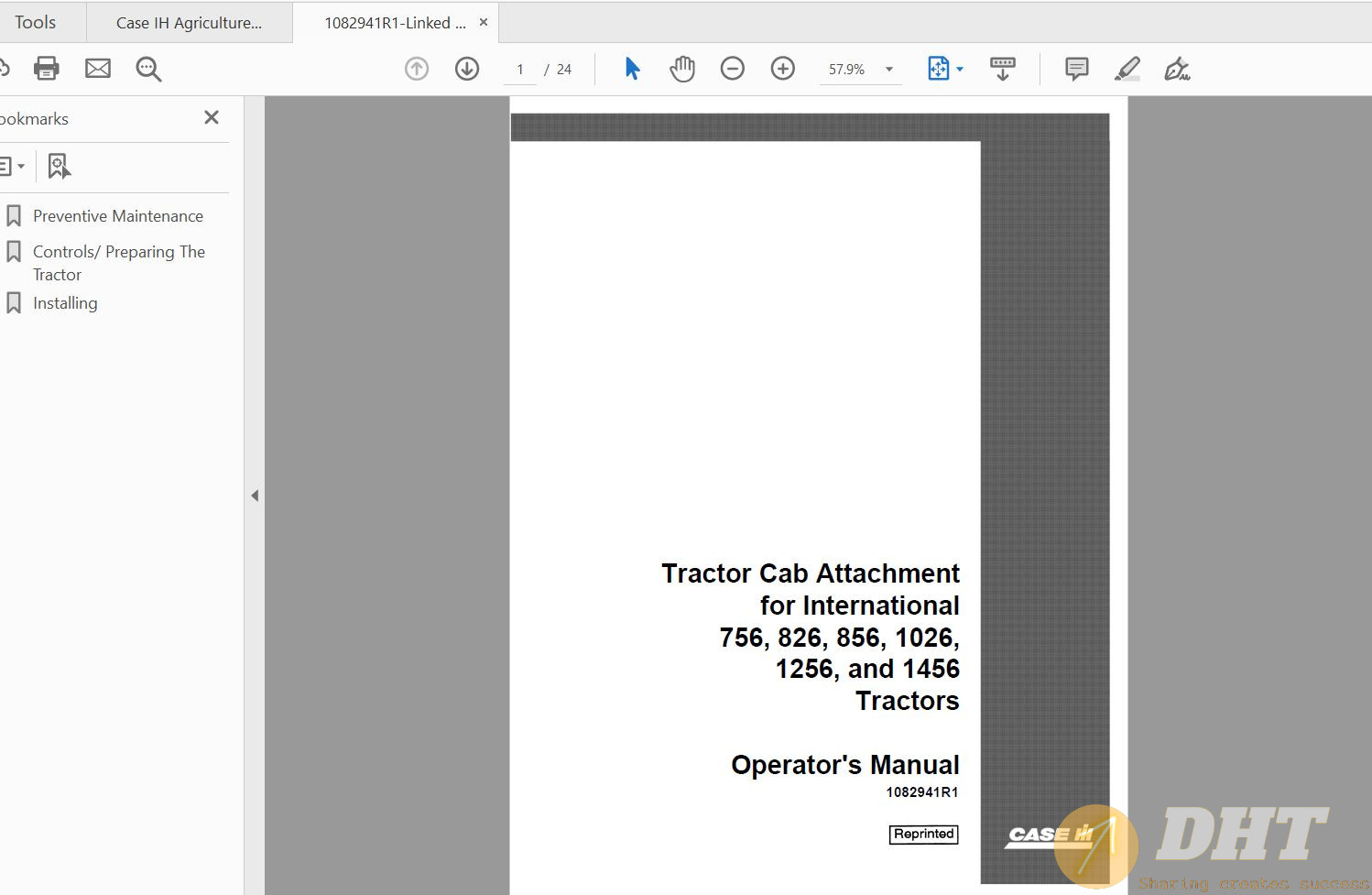Close the 1082941R1-Linked tab
Viewport: 1372px width, 895px height.
tap(484, 22)
